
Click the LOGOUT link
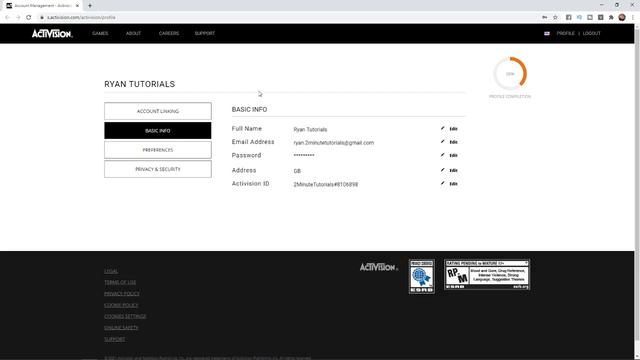click(x=591, y=33)
